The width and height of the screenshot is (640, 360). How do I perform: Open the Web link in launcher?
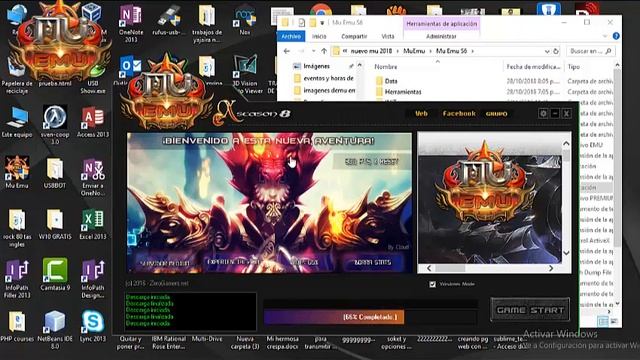click(421, 113)
